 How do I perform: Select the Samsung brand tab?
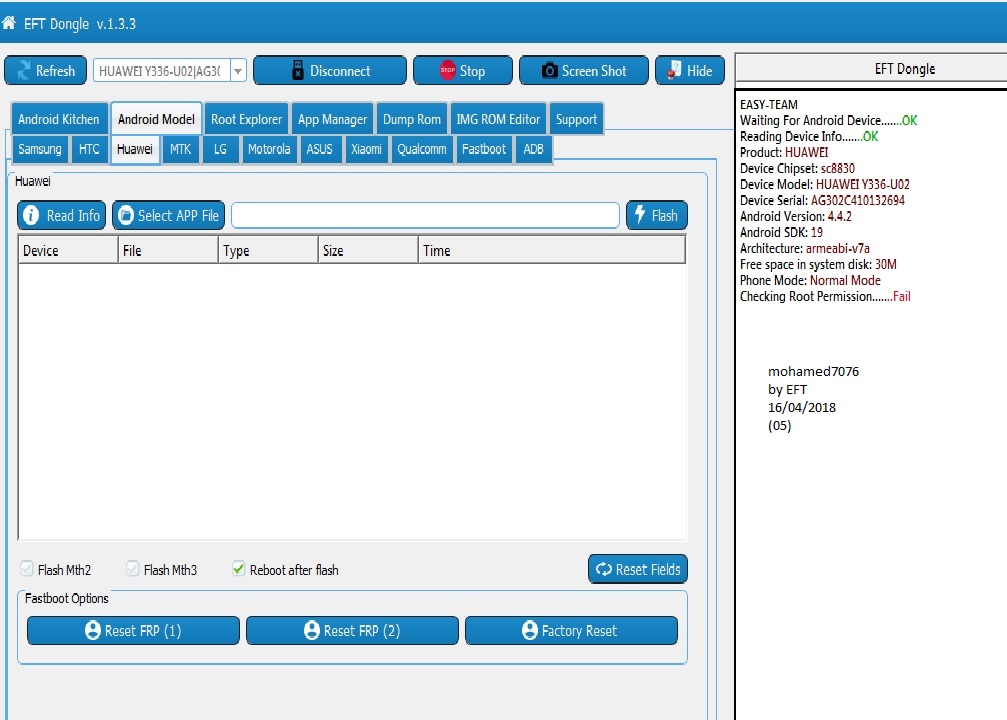pos(40,149)
